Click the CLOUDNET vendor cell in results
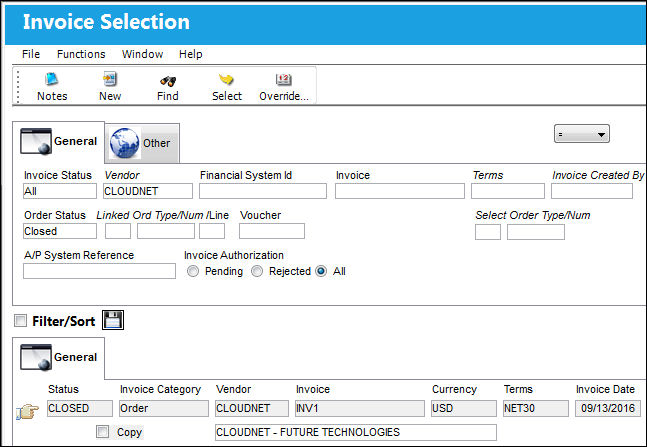 [252, 408]
